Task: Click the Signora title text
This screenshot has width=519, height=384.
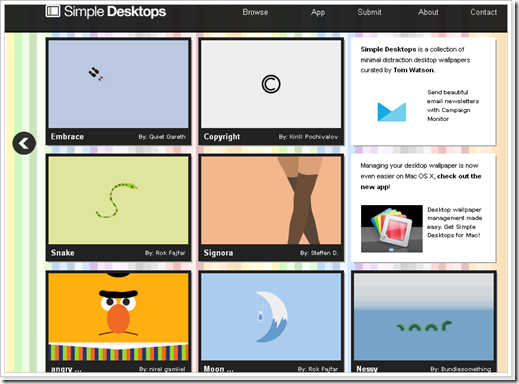Action: click(x=218, y=253)
